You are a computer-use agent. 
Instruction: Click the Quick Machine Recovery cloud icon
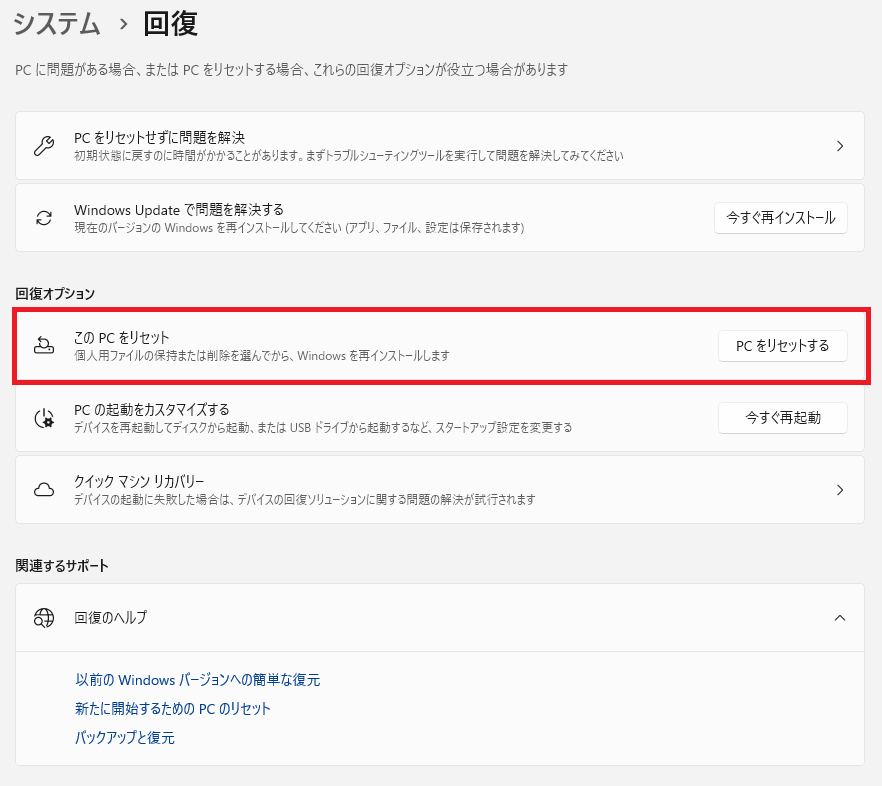click(x=44, y=490)
